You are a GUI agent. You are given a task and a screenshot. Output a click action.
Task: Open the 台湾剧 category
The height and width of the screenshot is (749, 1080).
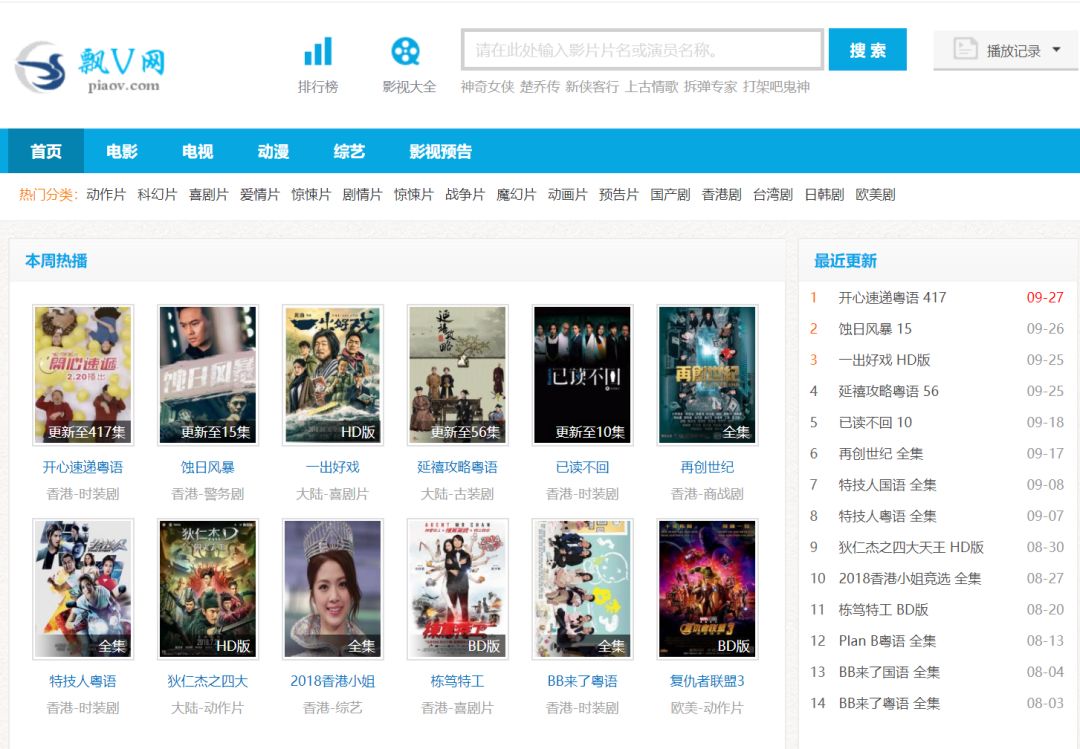pyautogui.click(x=773, y=195)
